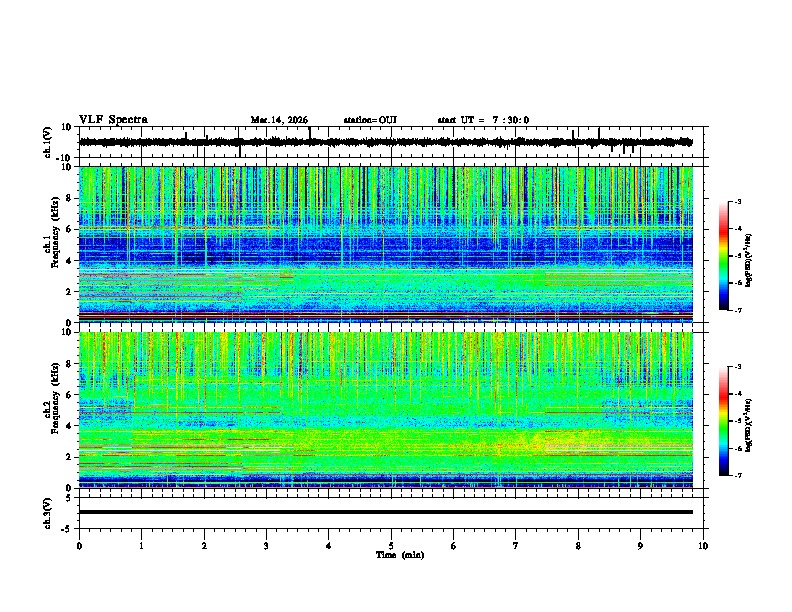Click the ch.1 spectrogram panel

(386, 244)
